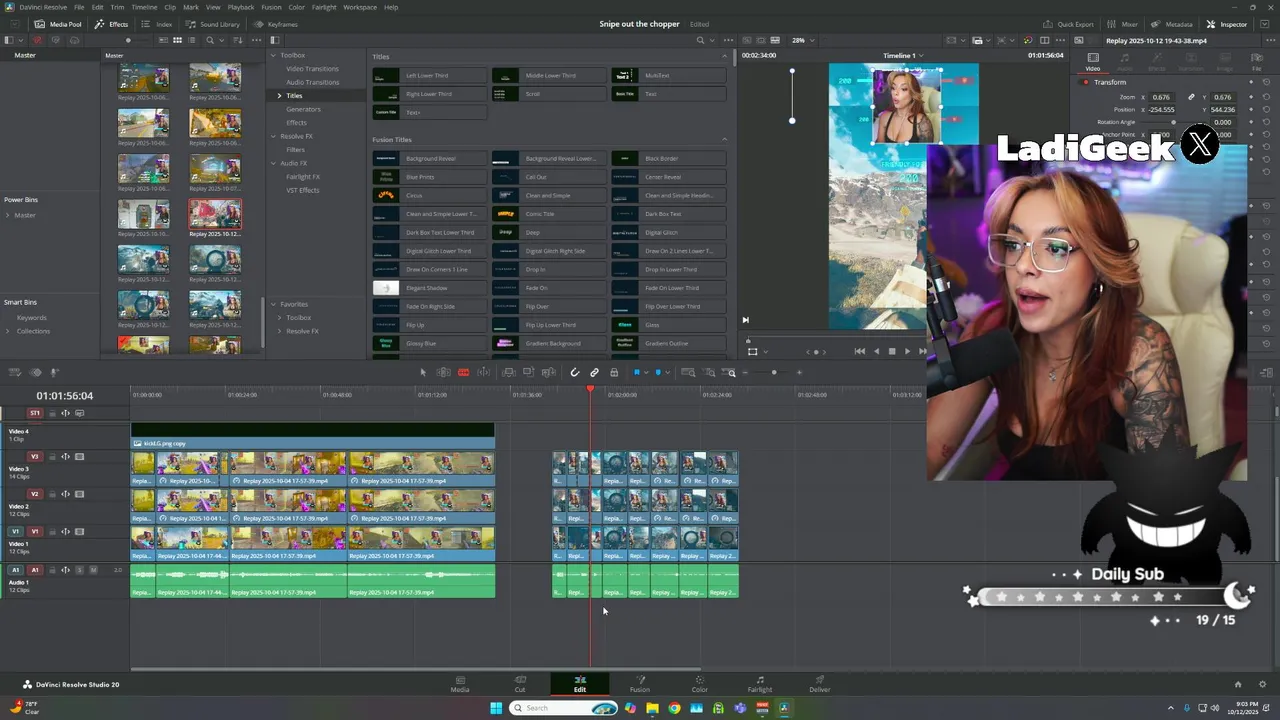Expand the Audio FX category
This screenshot has width=1280, height=720.
272,163
